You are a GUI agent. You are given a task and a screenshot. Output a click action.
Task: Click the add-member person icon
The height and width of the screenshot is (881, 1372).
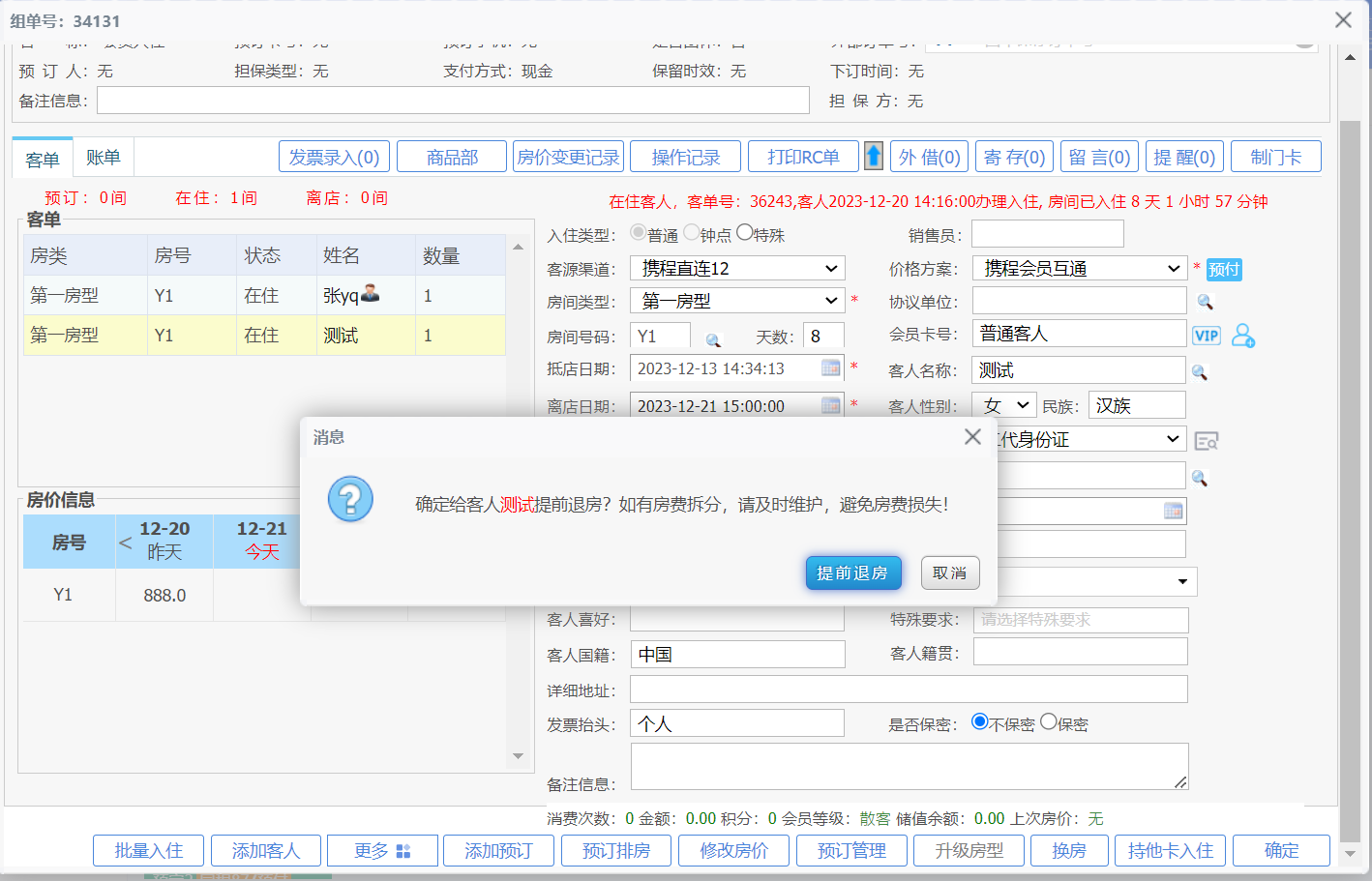(1243, 336)
